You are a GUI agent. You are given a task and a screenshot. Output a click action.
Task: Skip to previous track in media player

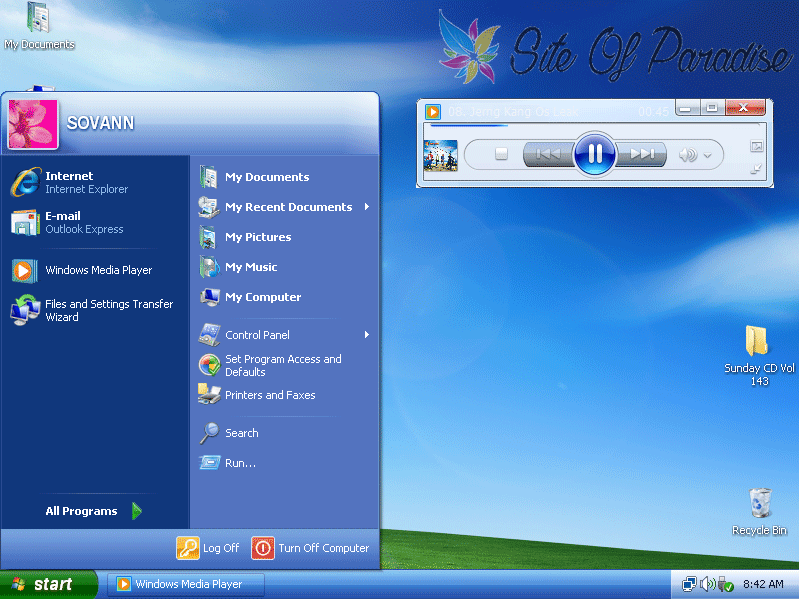[548, 154]
